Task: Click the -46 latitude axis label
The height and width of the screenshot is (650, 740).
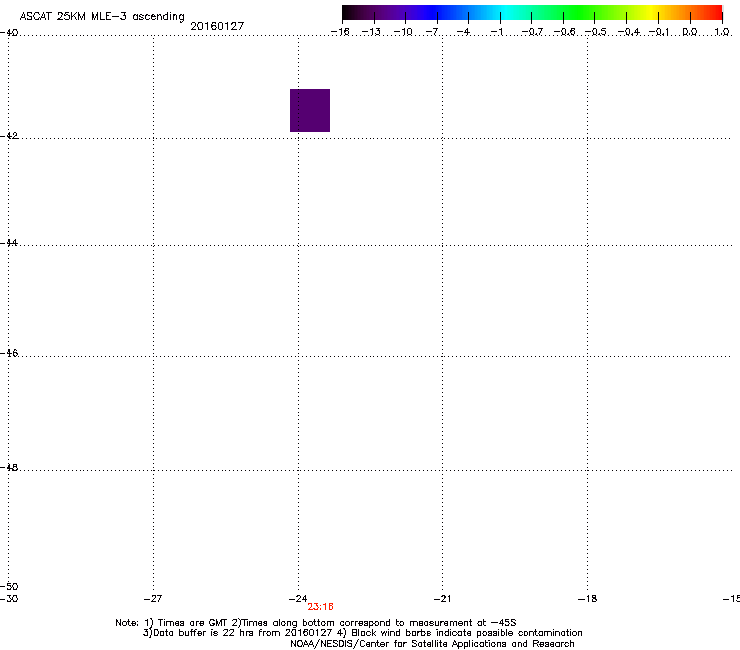Action: 9,353
